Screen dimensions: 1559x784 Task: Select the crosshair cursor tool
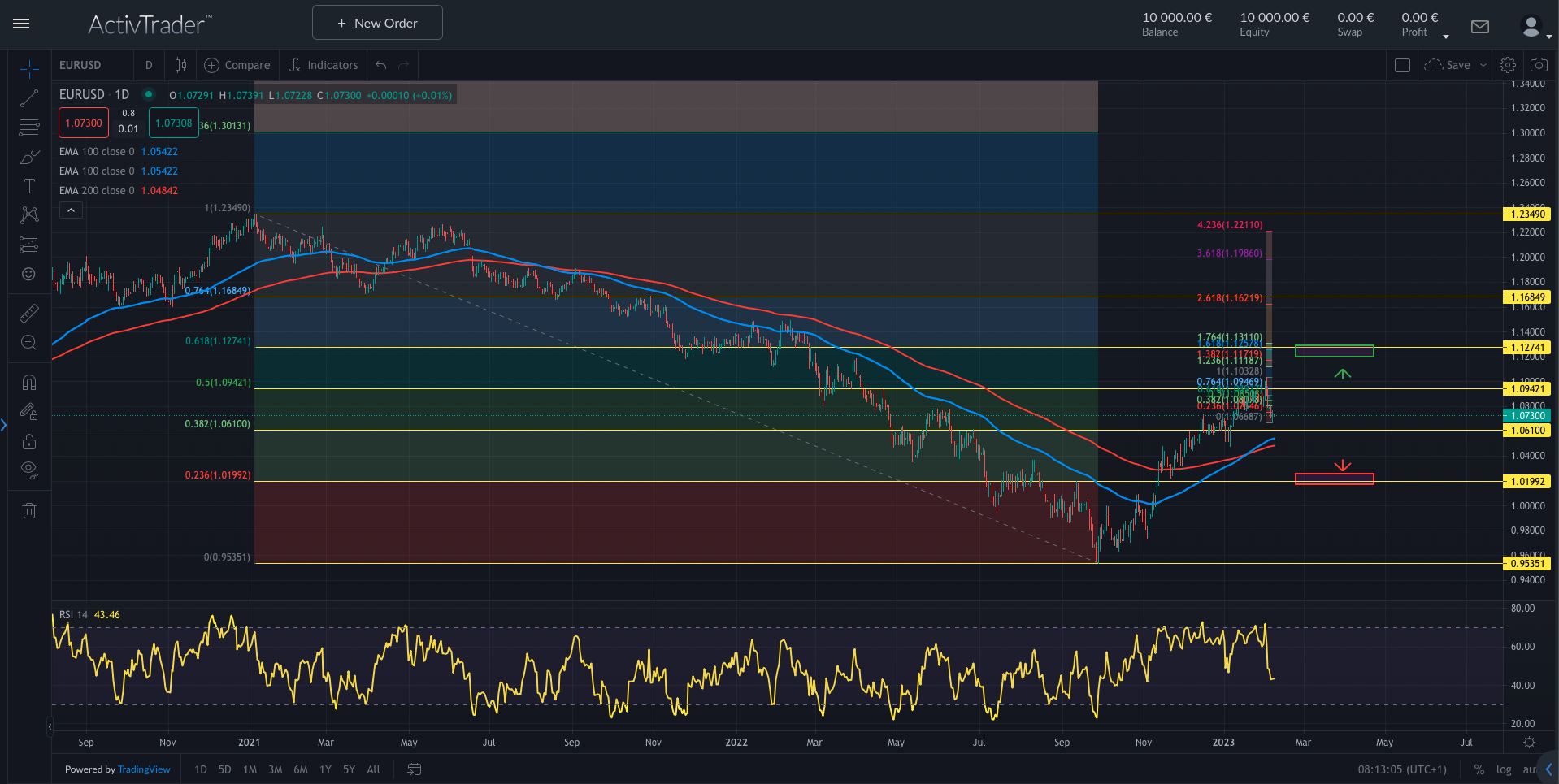[x=29, y=67]
